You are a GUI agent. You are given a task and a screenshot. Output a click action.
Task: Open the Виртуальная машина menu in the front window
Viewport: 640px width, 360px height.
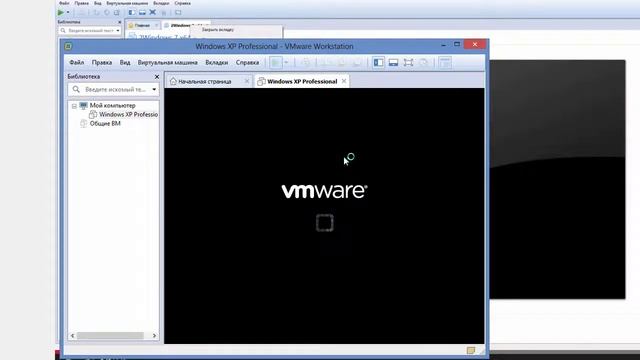pyautogui.click(x=167, y=62)
